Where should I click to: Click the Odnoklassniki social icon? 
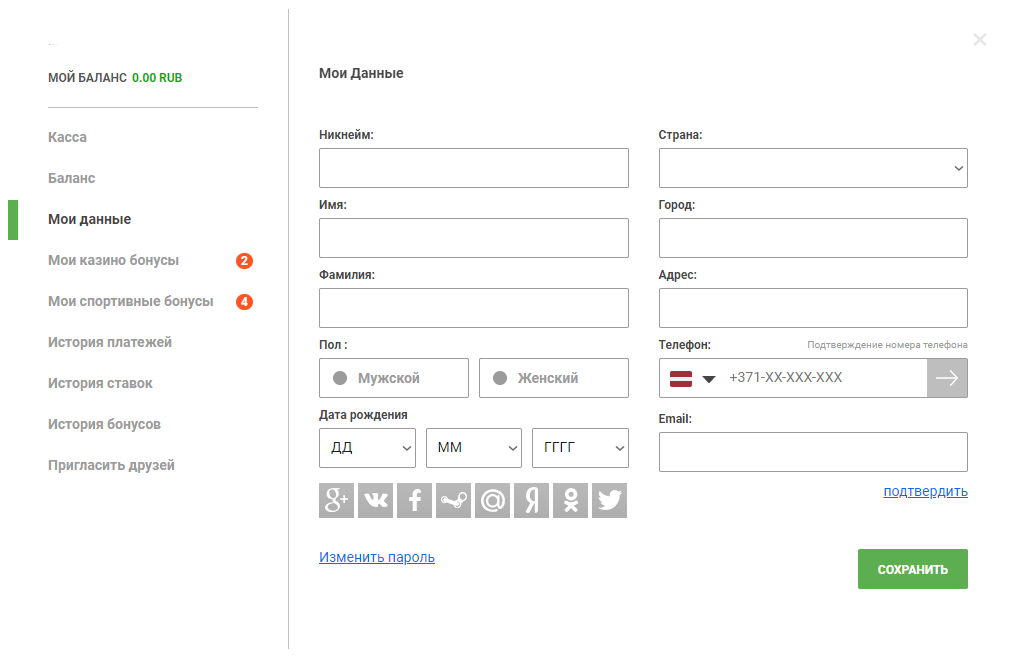(x=571, y=500)
